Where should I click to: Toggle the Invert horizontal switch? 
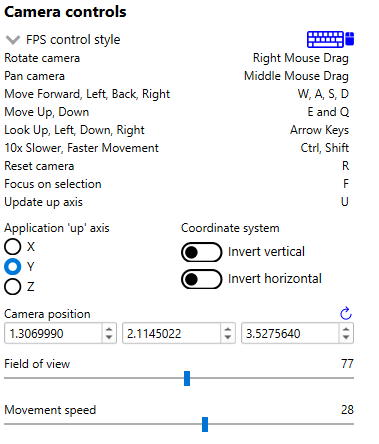(x=202, y=279)
